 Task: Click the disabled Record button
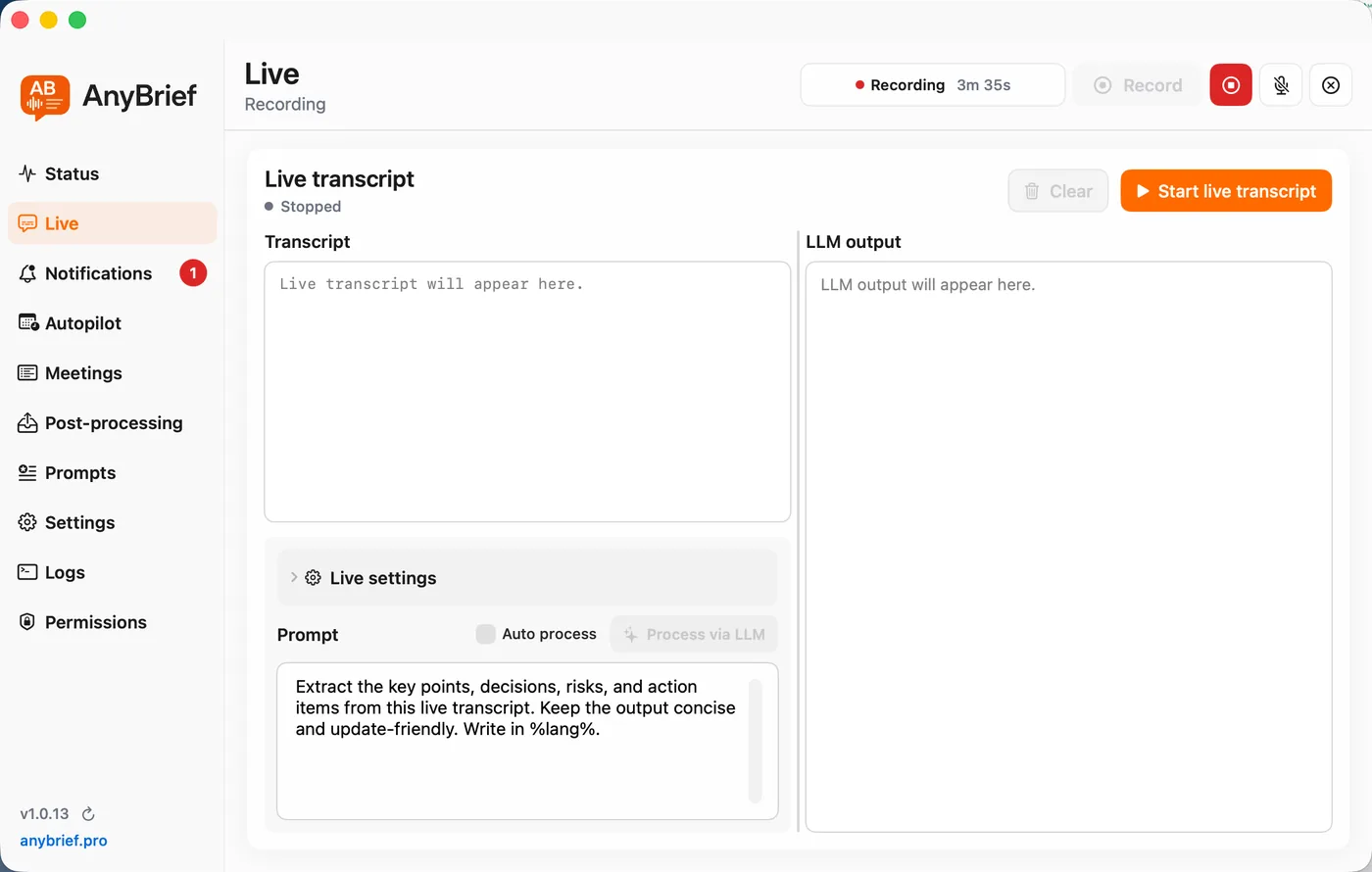pos(1138,85)
